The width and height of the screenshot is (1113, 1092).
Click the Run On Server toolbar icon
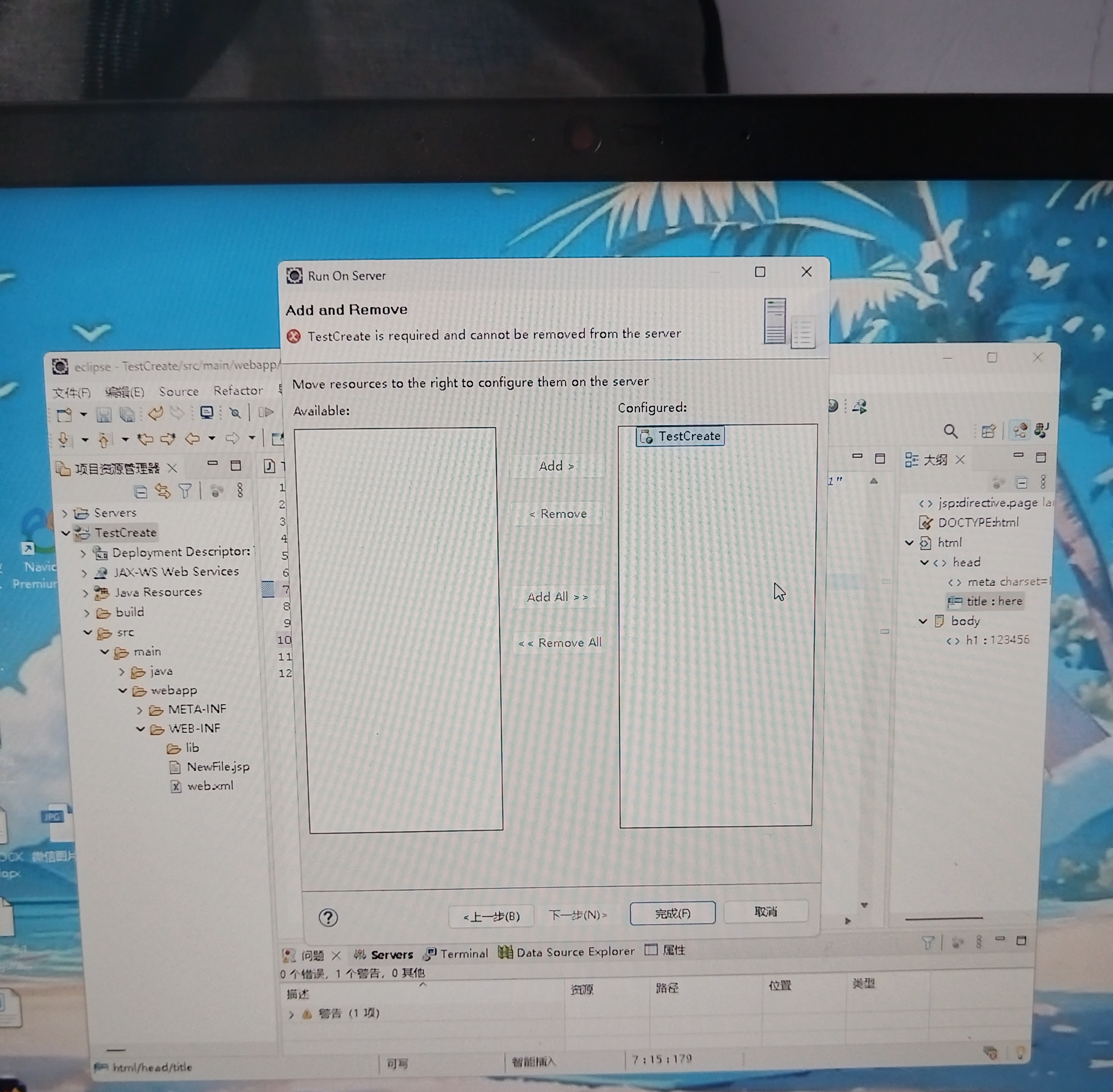click(859, 407)
